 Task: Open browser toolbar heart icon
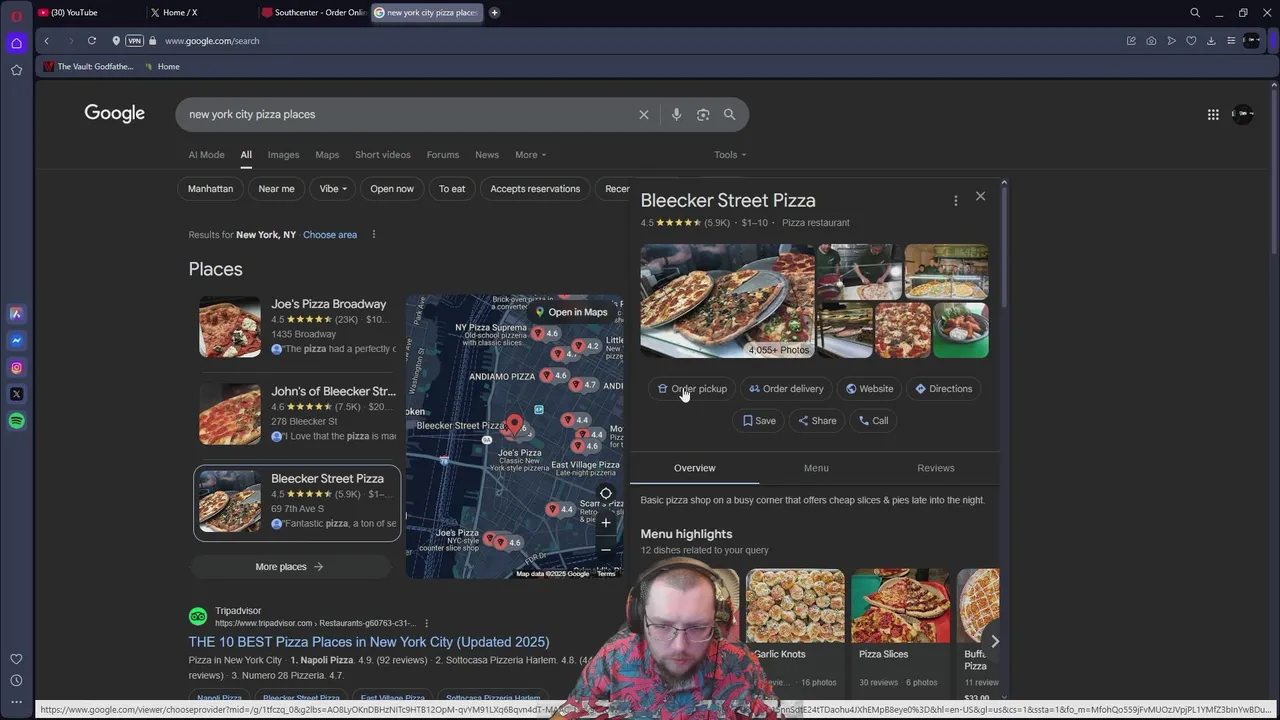[x=1191, y=41]
